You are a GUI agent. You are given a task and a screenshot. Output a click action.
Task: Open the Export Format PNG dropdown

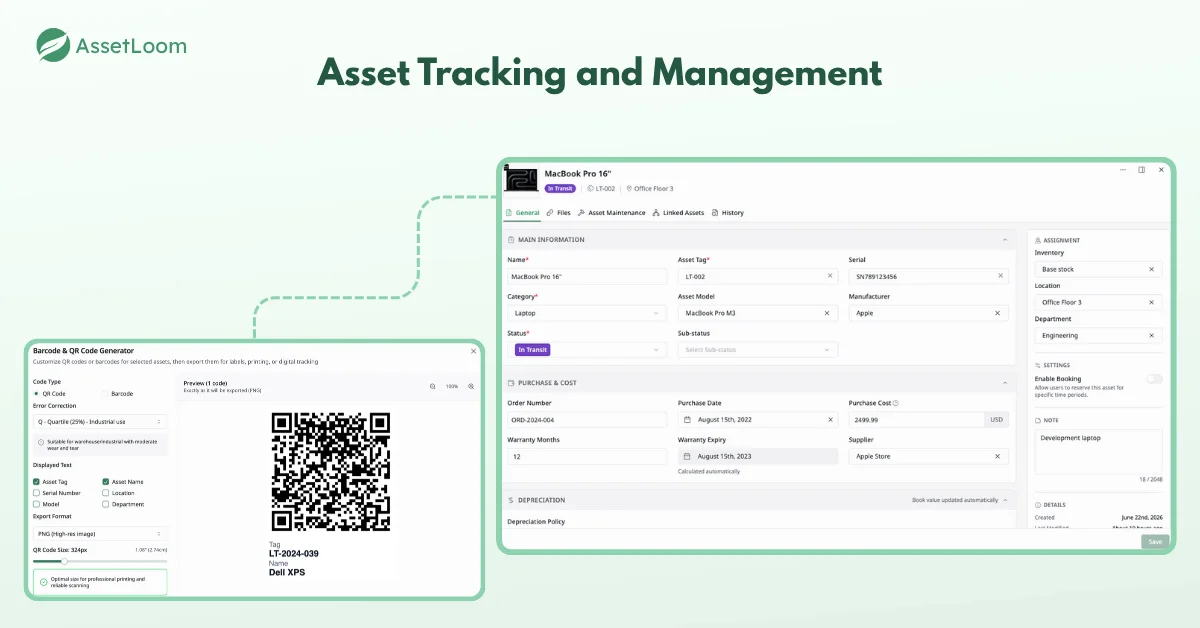[x=100, y=534]
